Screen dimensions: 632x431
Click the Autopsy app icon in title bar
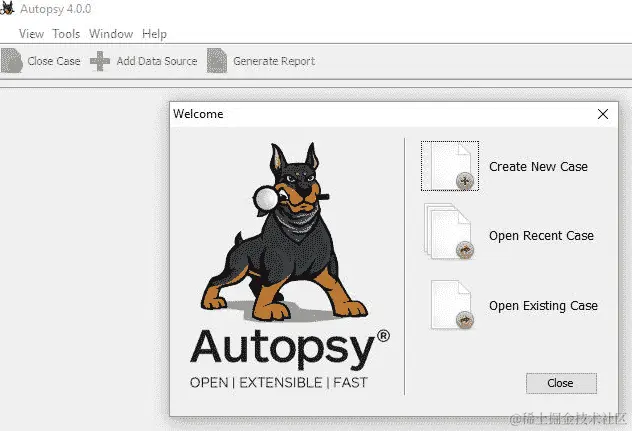7,8
